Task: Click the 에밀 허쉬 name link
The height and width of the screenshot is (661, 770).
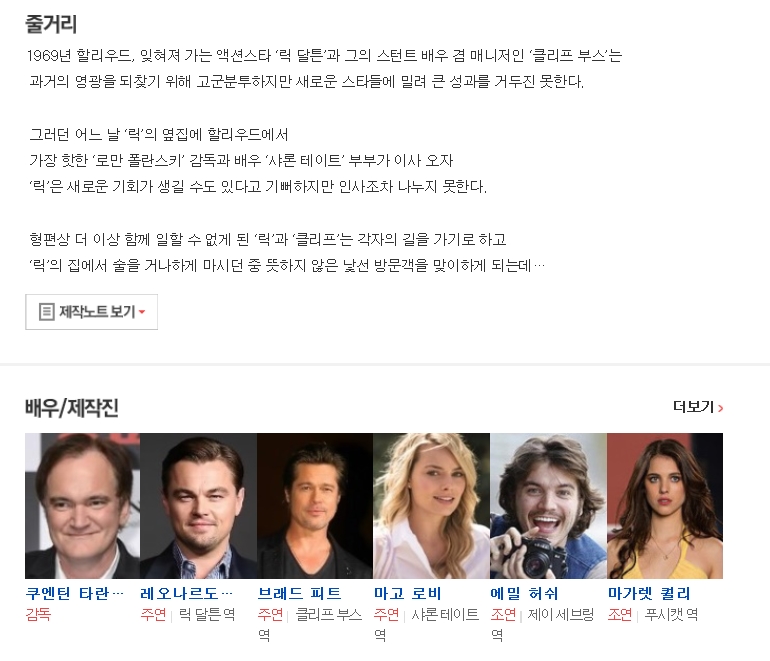Action: pyautogui.click(x=524, y=593)
